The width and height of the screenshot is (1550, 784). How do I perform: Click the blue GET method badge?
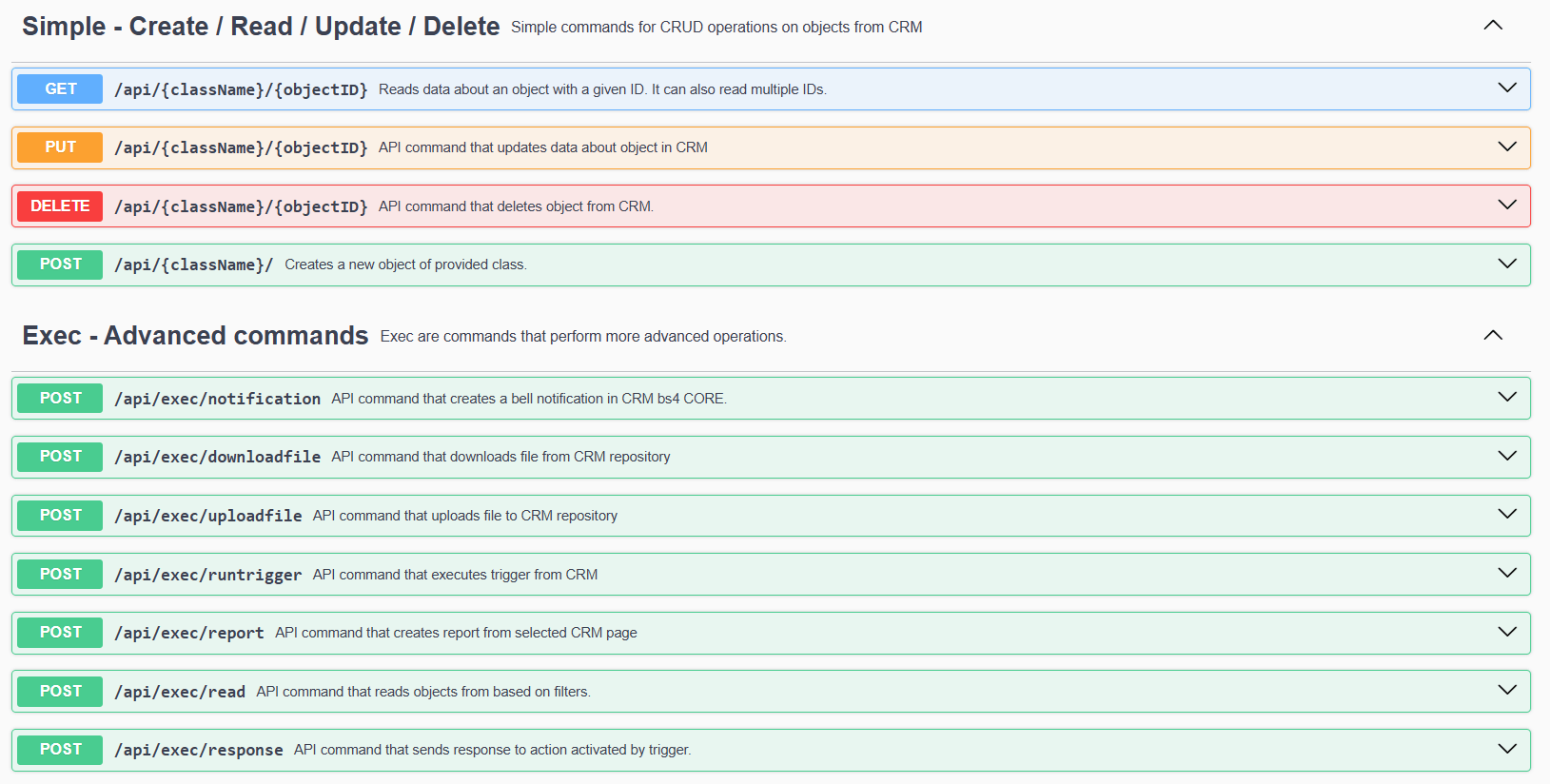point(60,88)
